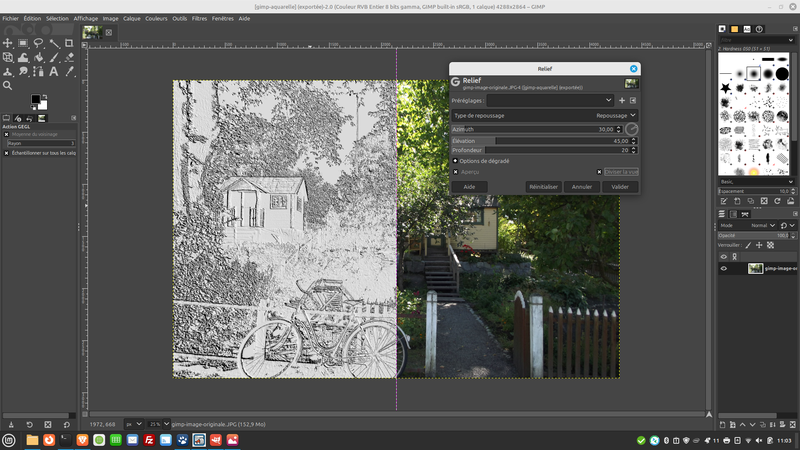Click the Azimuth angle dial

(632, 130)
